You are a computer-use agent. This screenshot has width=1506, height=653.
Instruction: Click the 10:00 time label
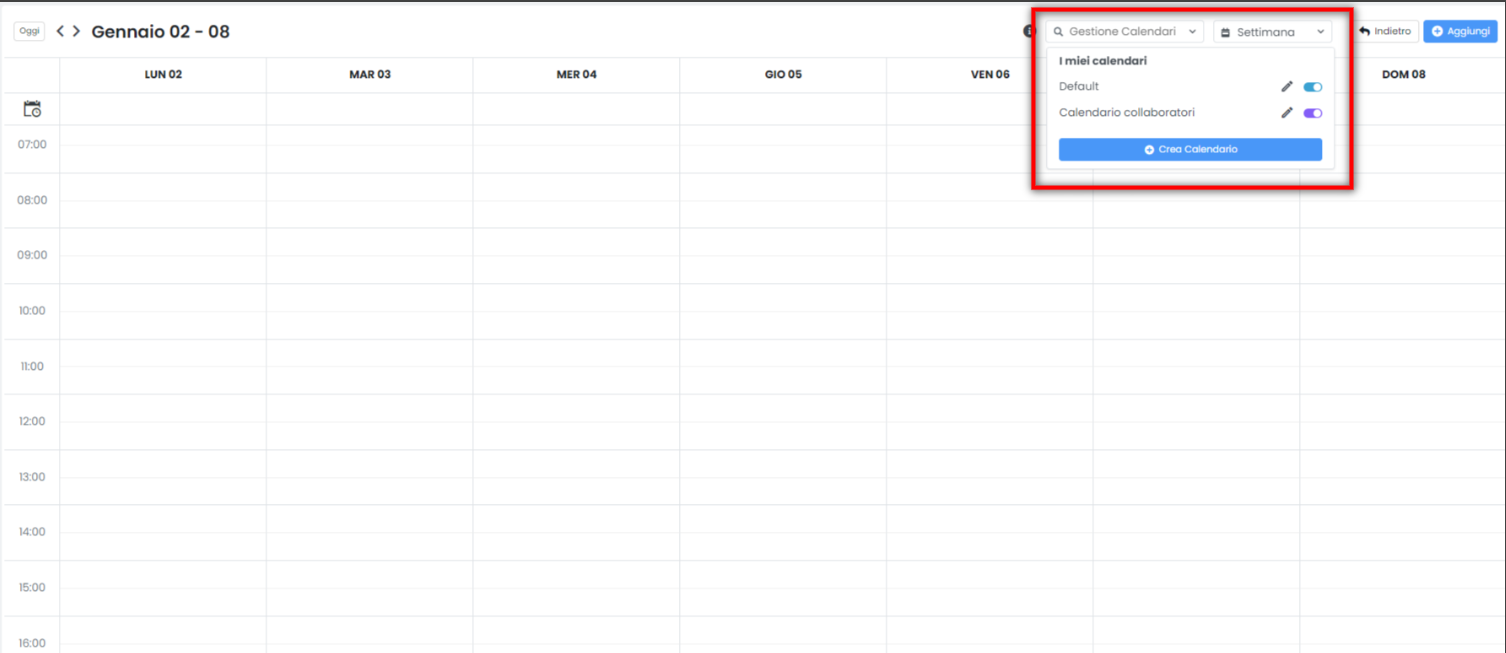coord(33,311)
